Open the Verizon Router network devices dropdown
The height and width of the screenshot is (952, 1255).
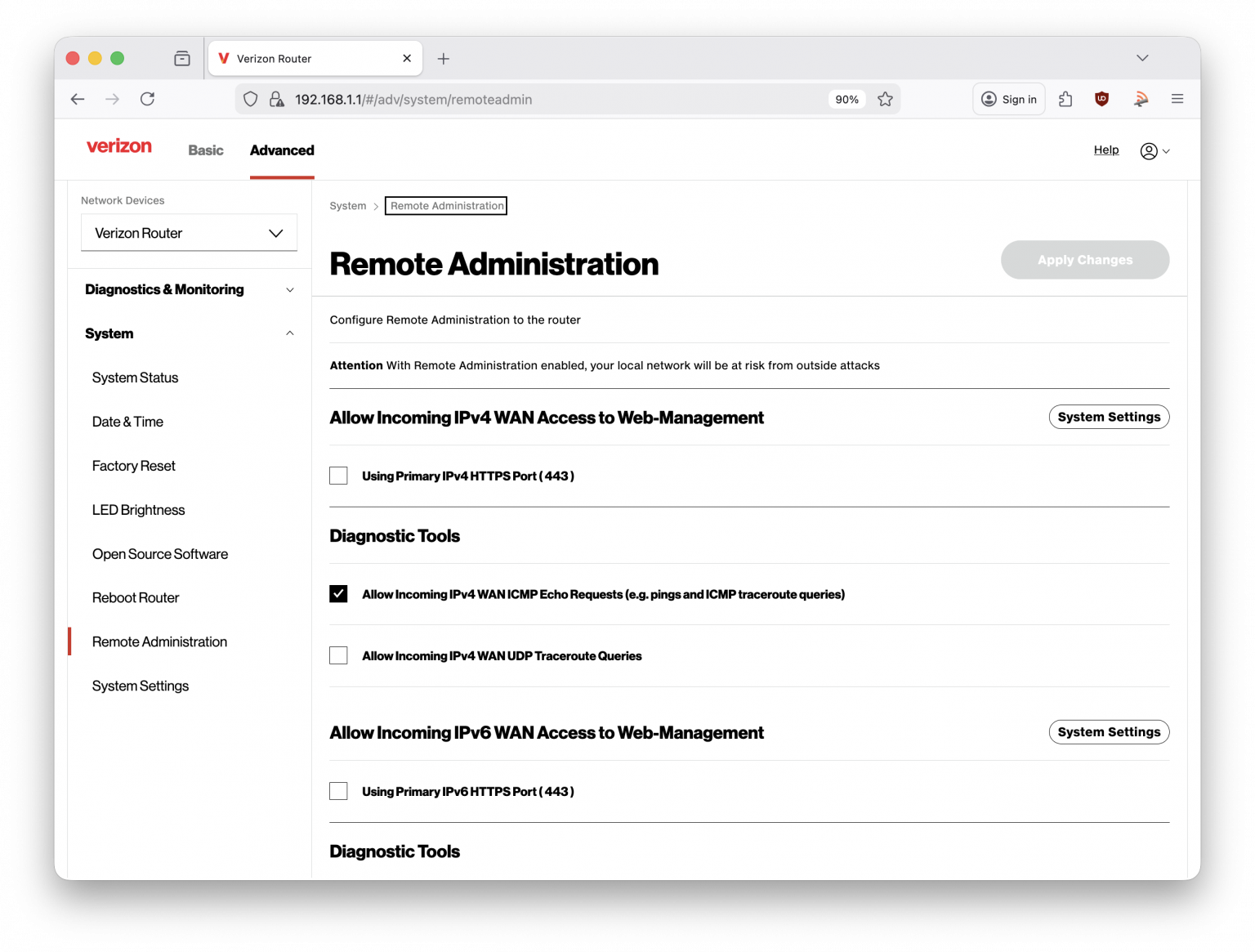click(x=189, y=233)
